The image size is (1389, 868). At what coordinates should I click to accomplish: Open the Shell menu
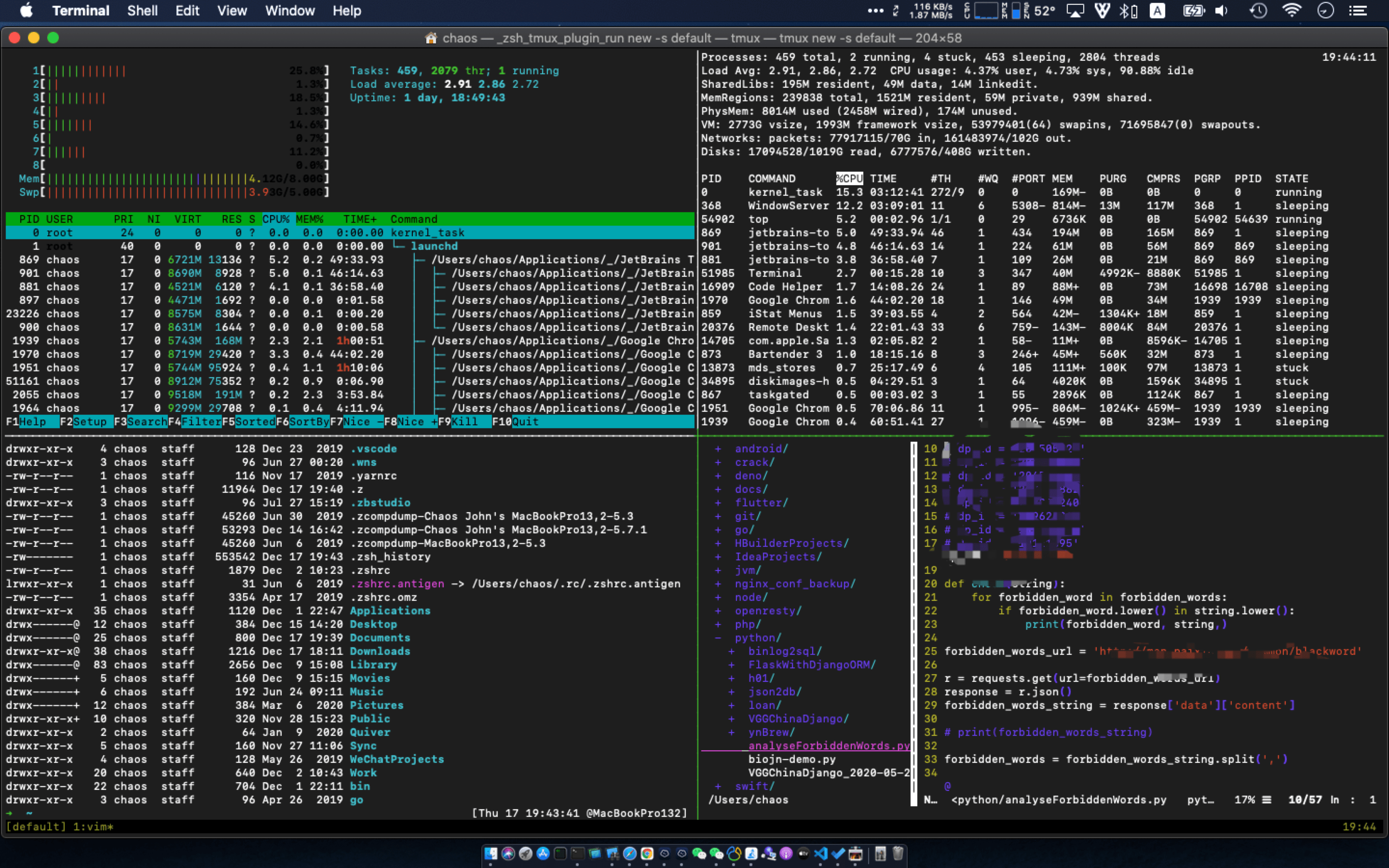pyautogui.click(x=142, y=10)
